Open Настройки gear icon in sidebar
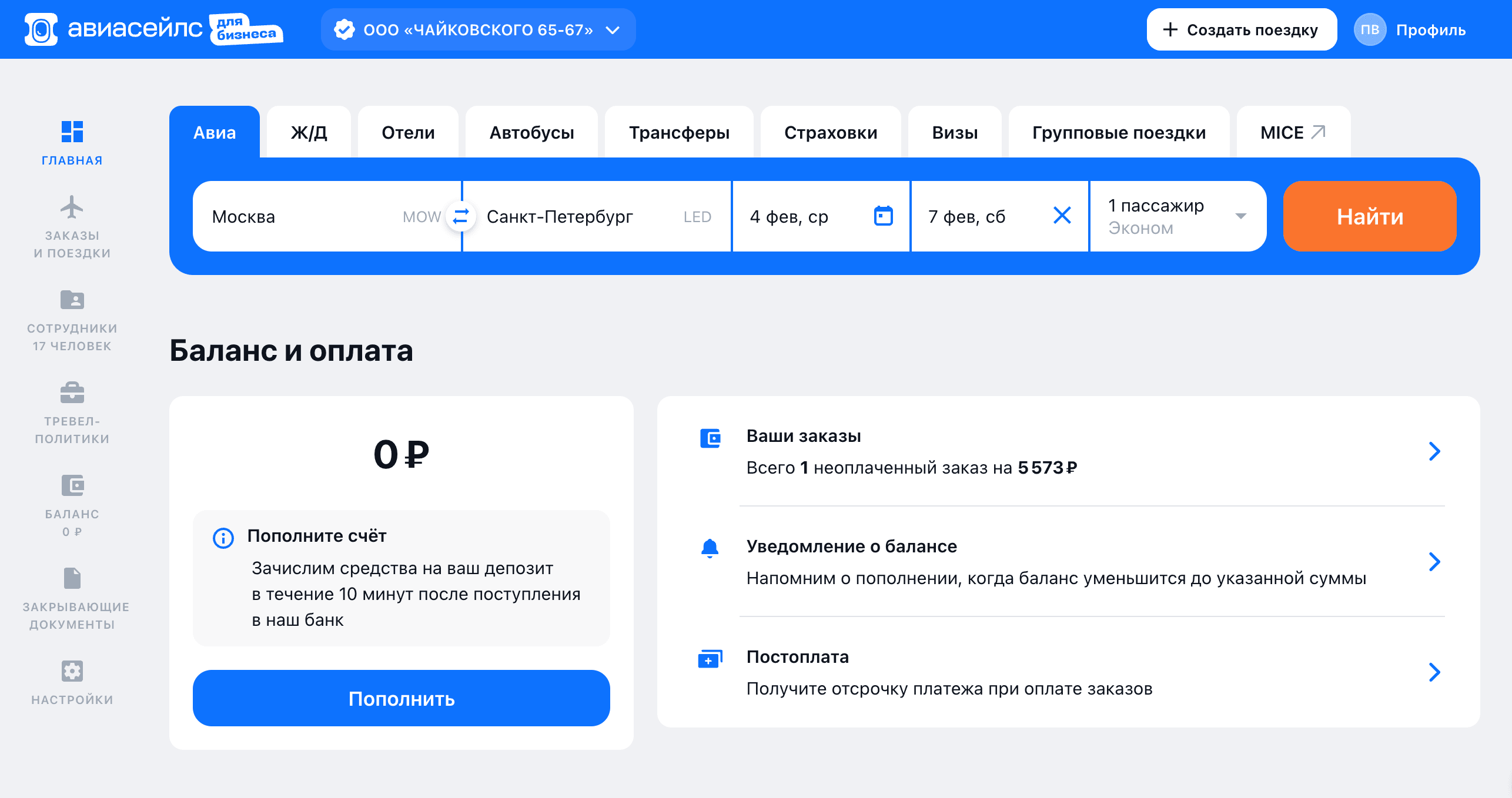Viewport: 1512px width, 798px height. click(72, 671)
